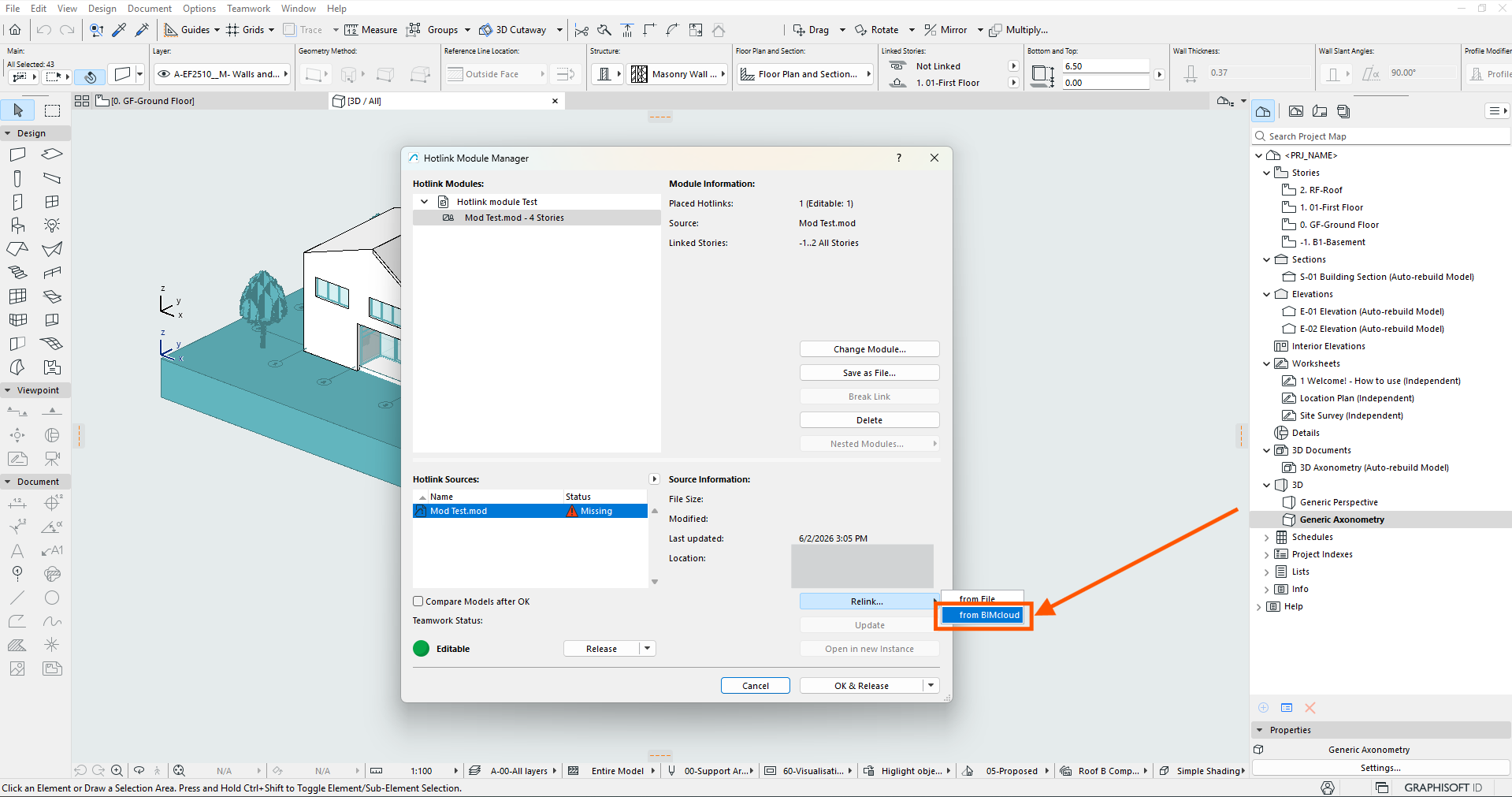Click the wall top height field 6.50
1512x797 pixels.
coord(1105,66)
